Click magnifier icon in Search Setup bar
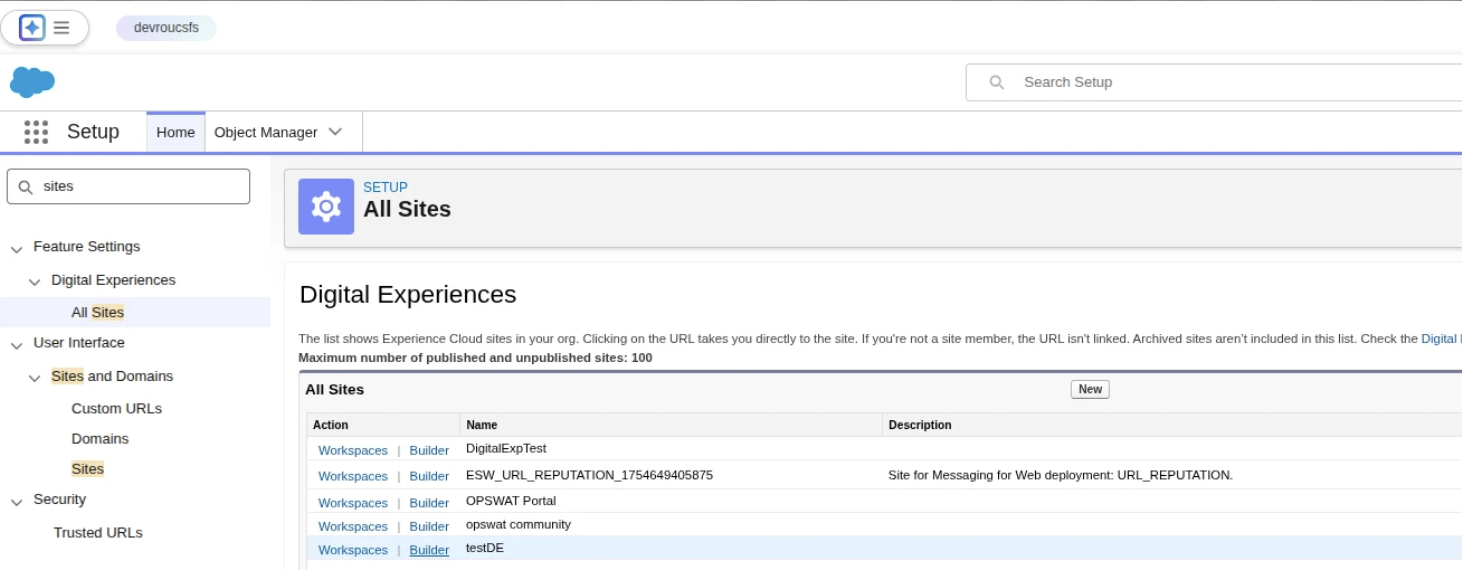The height and width of the screenshot is (570, 1462). (996, 82)
